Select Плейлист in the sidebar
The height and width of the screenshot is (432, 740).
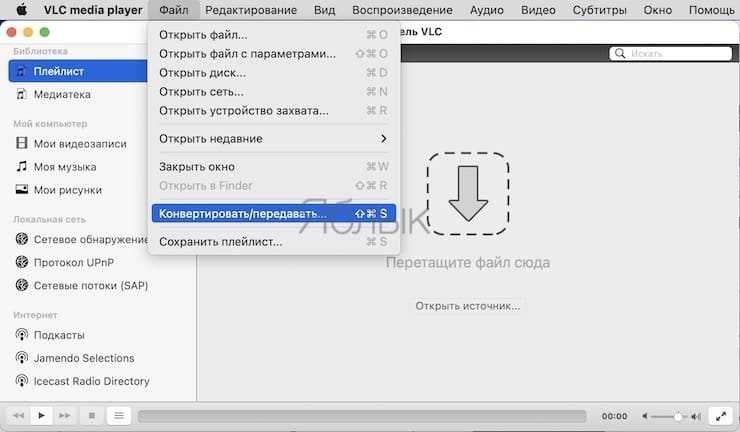(78, 71)
